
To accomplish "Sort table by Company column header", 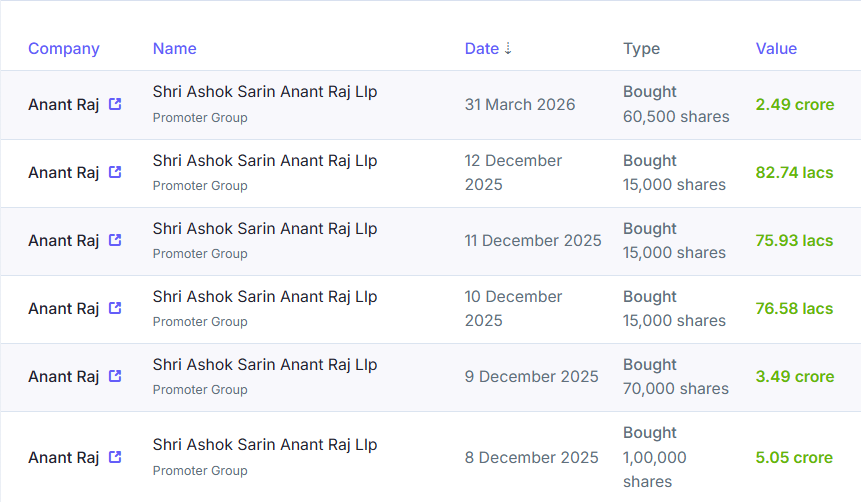I will coord(64,49).
